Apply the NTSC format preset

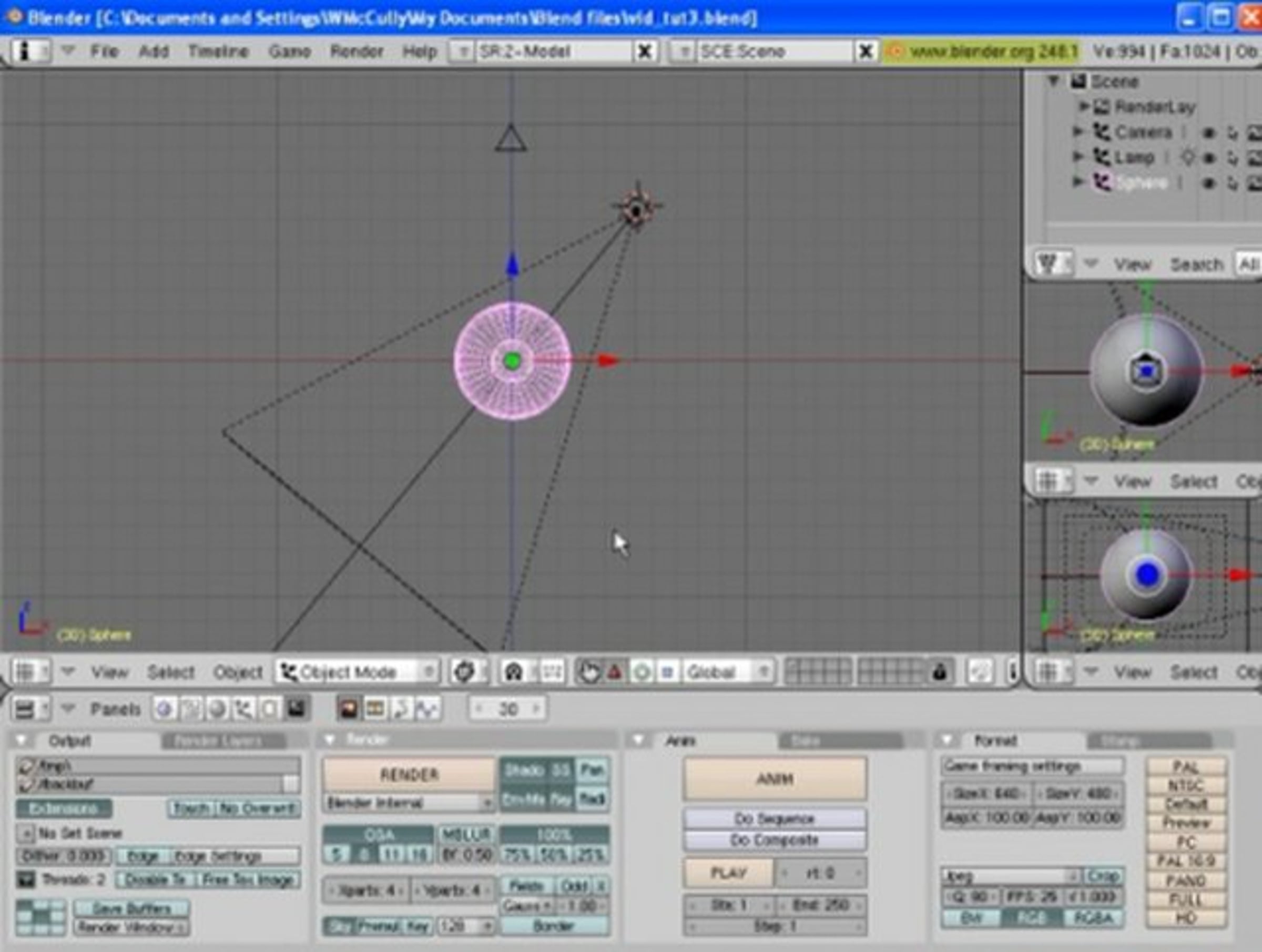1186,785
